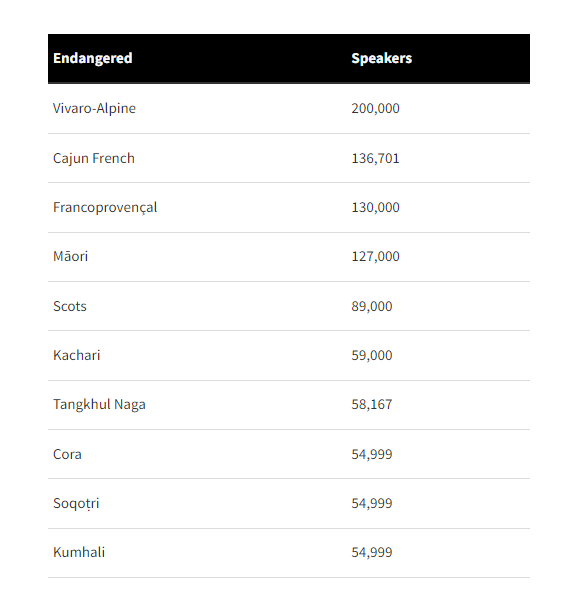Click the Endangered column header
Image resolution: width=570 pixels, height=613 pixels.
tap(93, 58)
